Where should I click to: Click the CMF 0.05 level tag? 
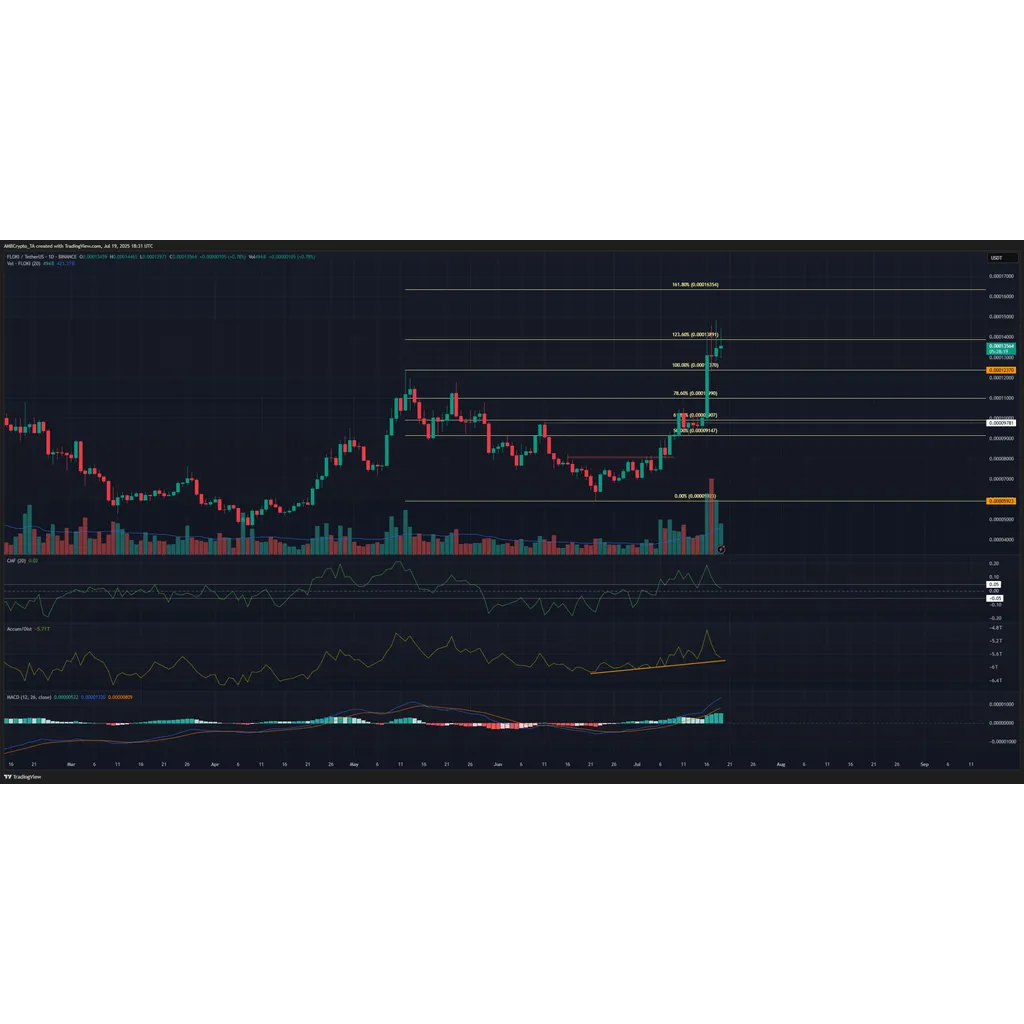[x=994, y=584]
